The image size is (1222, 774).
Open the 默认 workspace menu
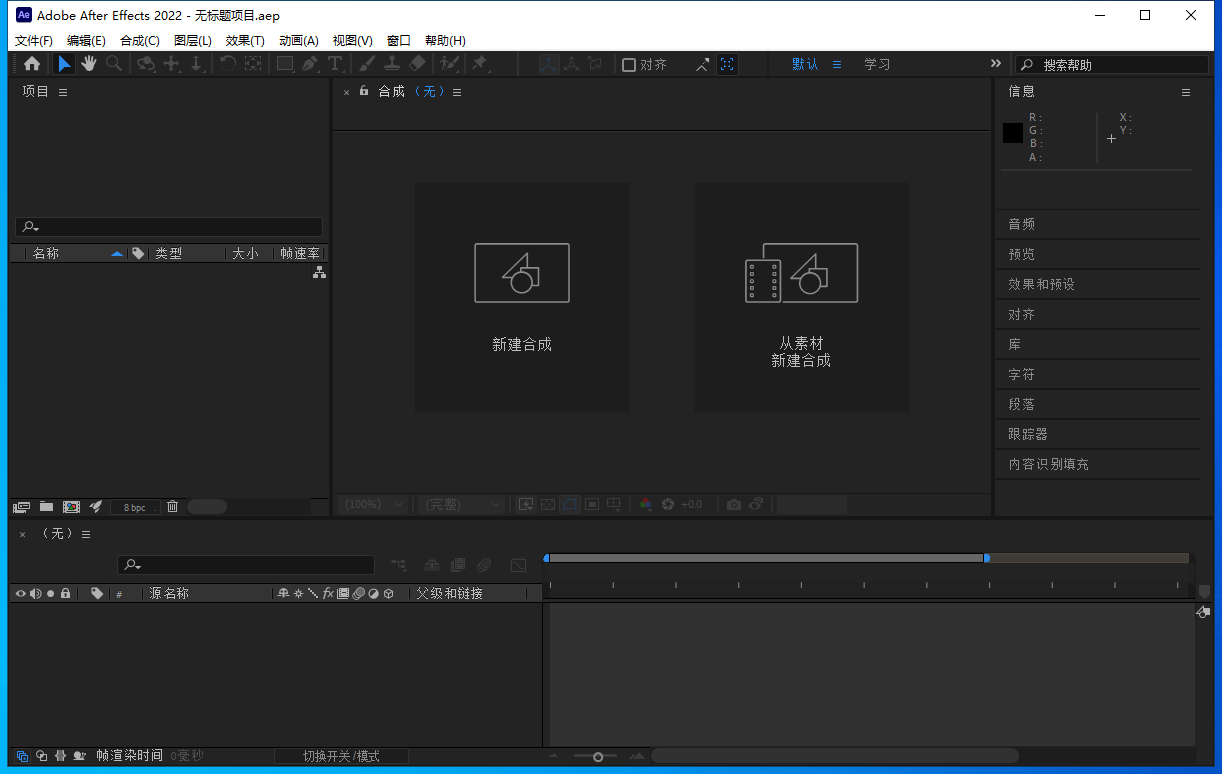(x=805, y=63)
